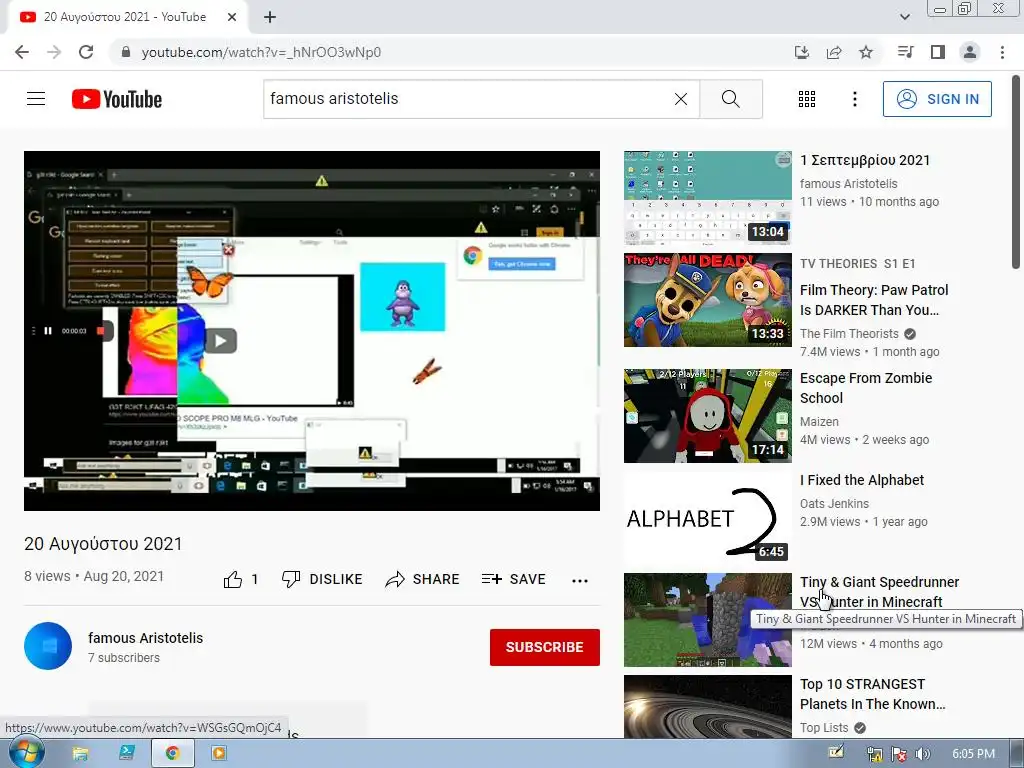Image resolution: width=1024 pixels, height=768 pixels.
Task: Open Top 10 STRANGEST Planets thumbnail
Action: (708, 707)
